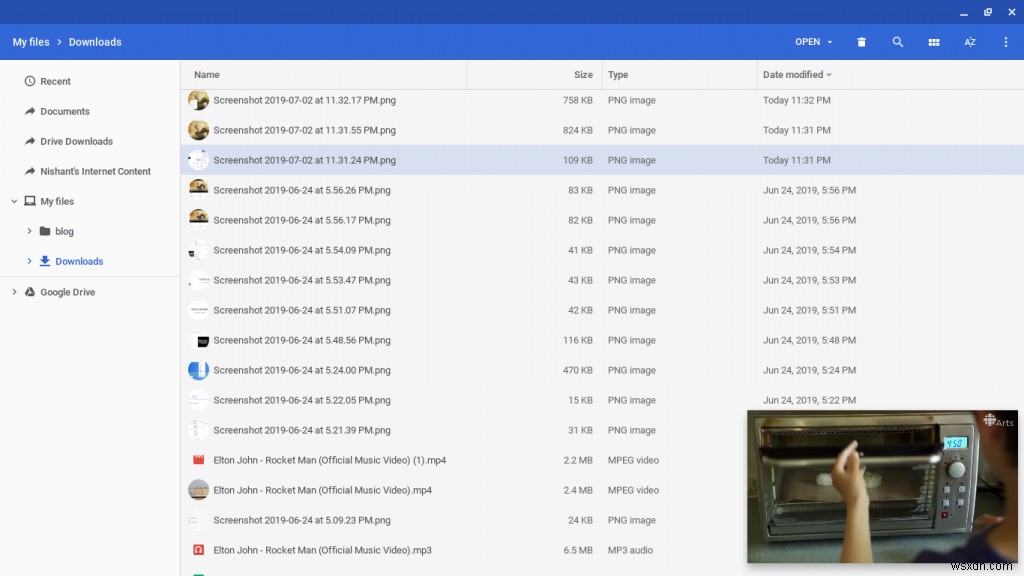Sort files by the Size column
This screenshot has width=1024, height=576.
(x=585, y=74)
